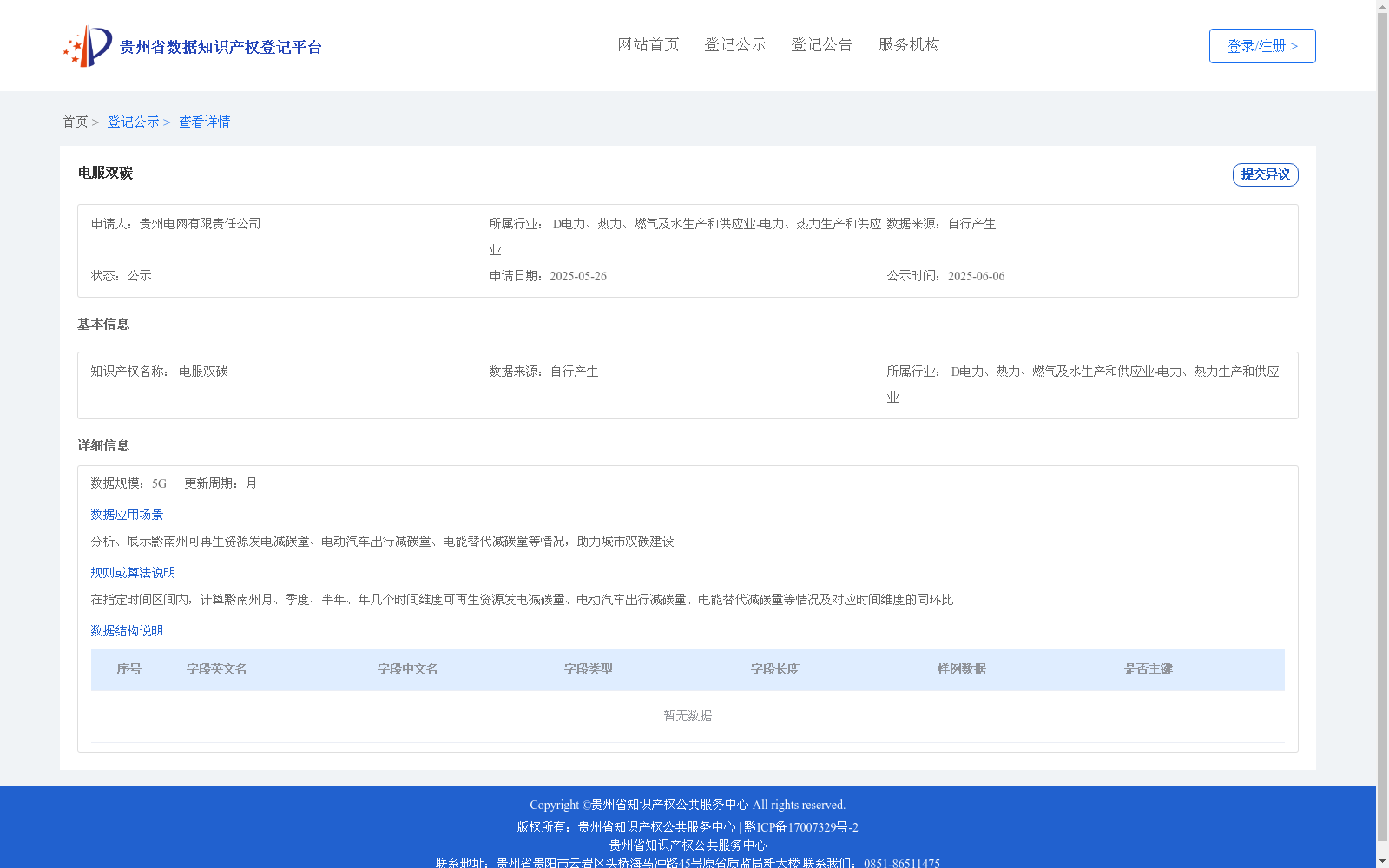Click 查看详情 breadcrumb link
This screenshot has width=1389, height=868.
click(x=205, y=122)
